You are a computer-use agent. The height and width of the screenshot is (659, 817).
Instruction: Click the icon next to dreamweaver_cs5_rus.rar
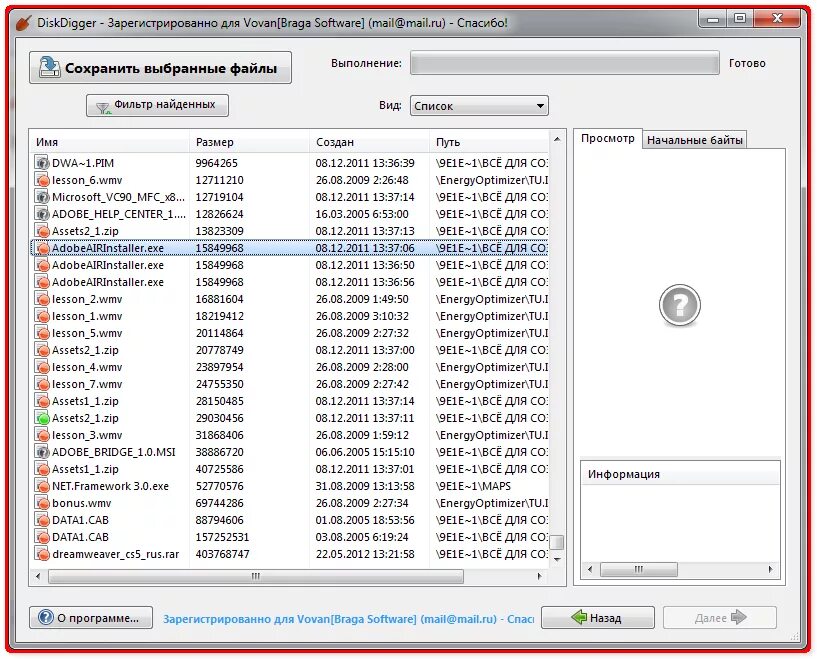coord(42,554)
